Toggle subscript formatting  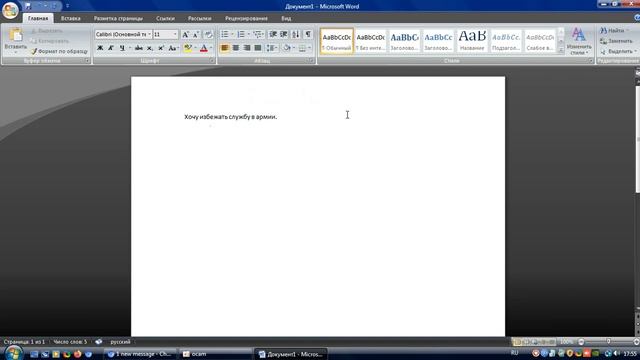click(150, 48)
